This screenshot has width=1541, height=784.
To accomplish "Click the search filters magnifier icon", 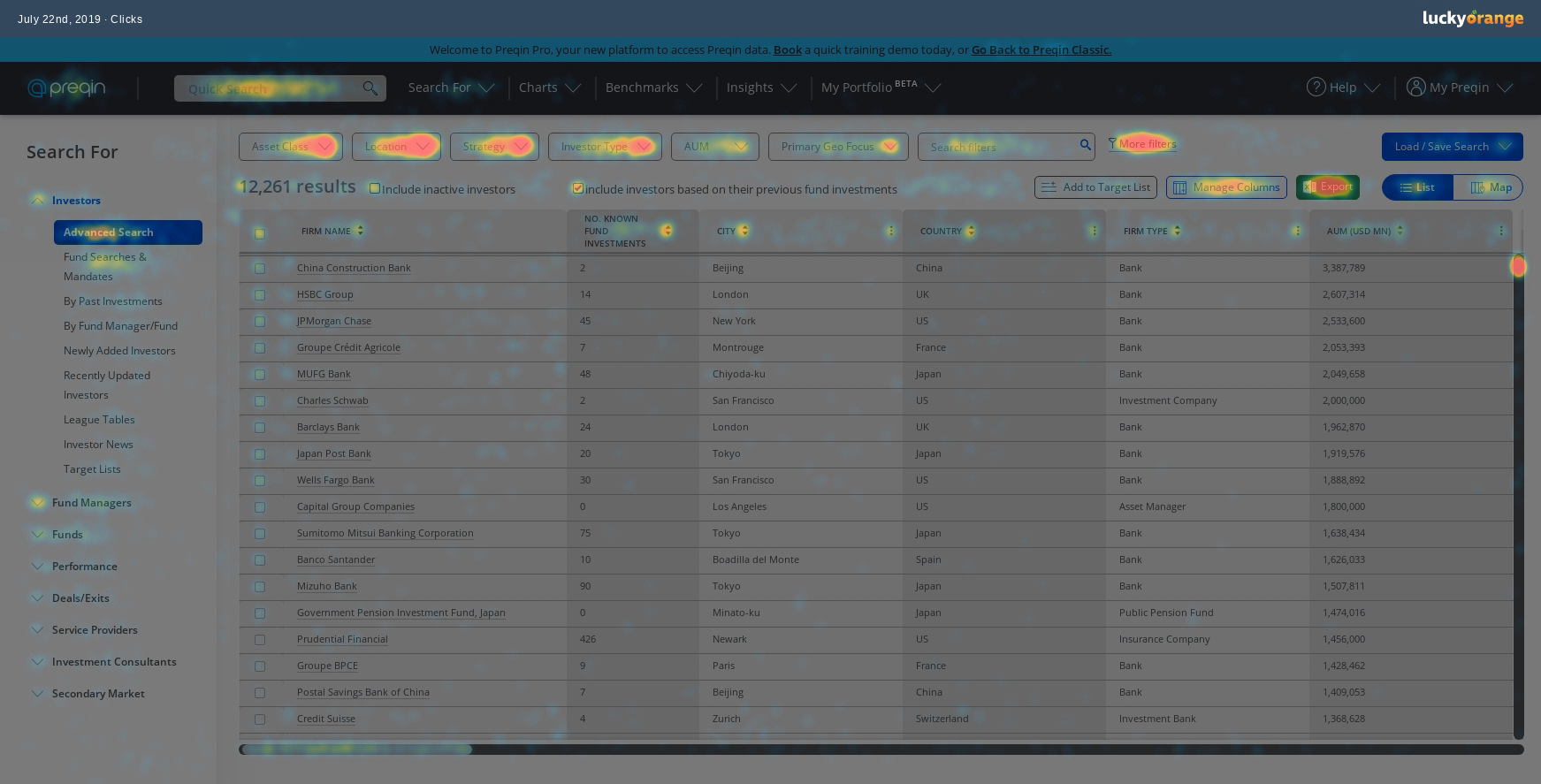I will (x=1085, y=145).
